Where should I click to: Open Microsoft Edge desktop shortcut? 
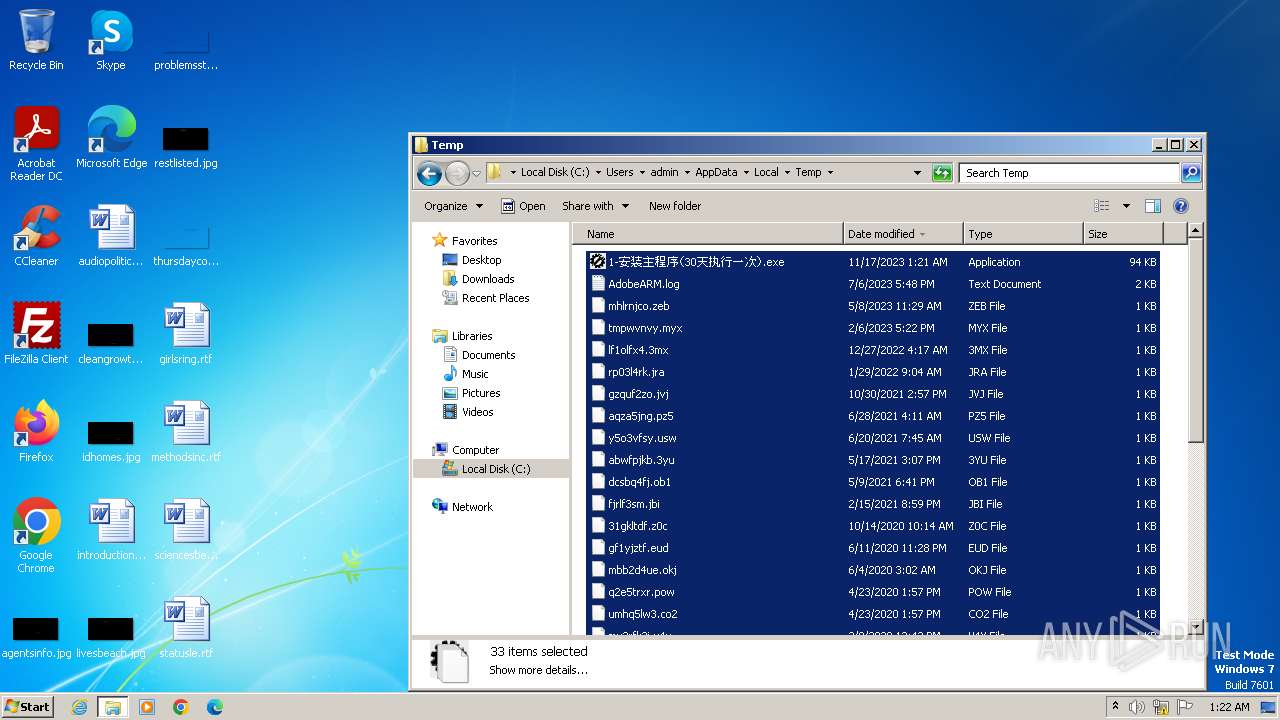point(111,139)
